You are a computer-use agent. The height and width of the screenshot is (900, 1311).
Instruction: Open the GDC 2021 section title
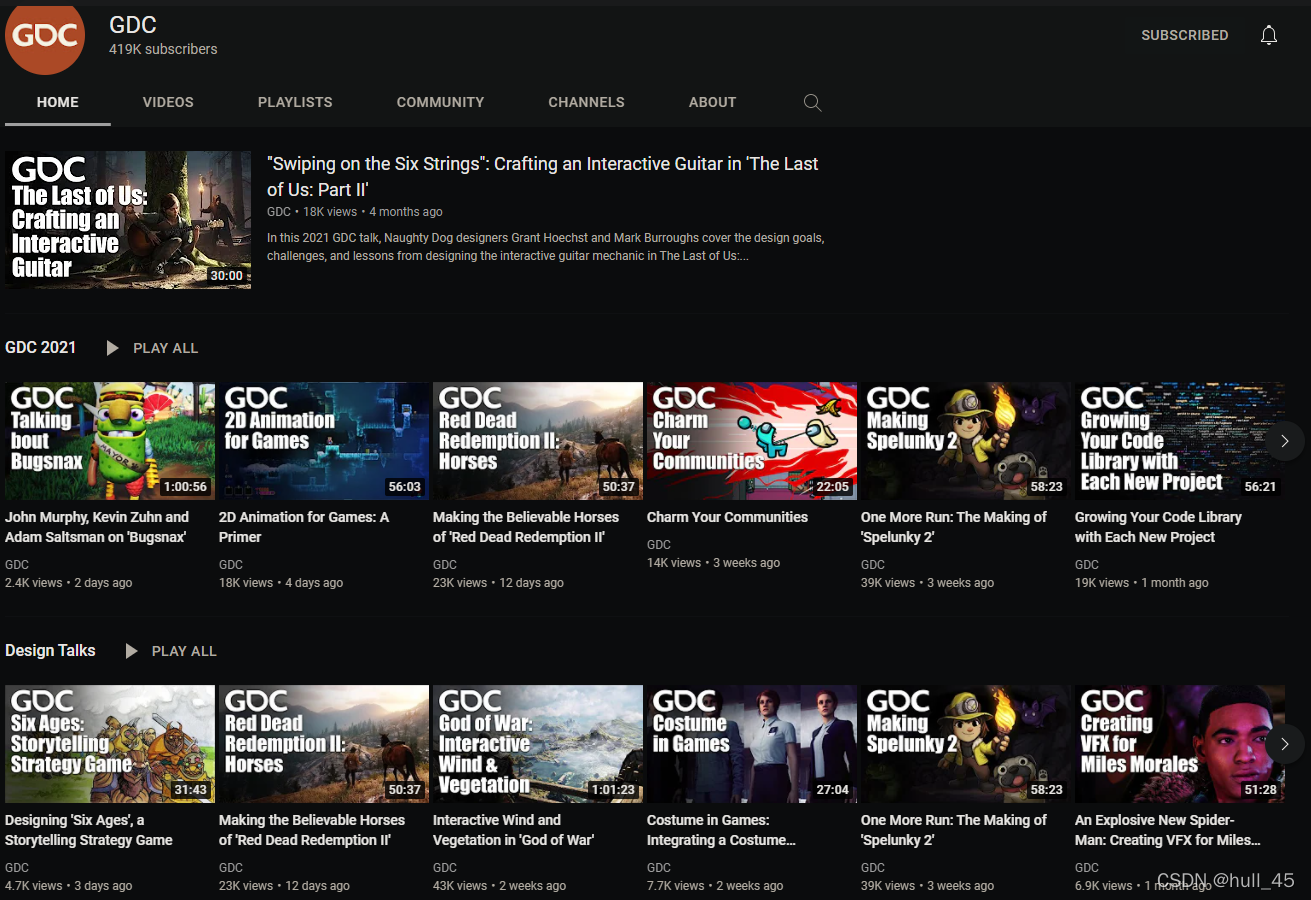pyautogui.click(x=40, y=347)
